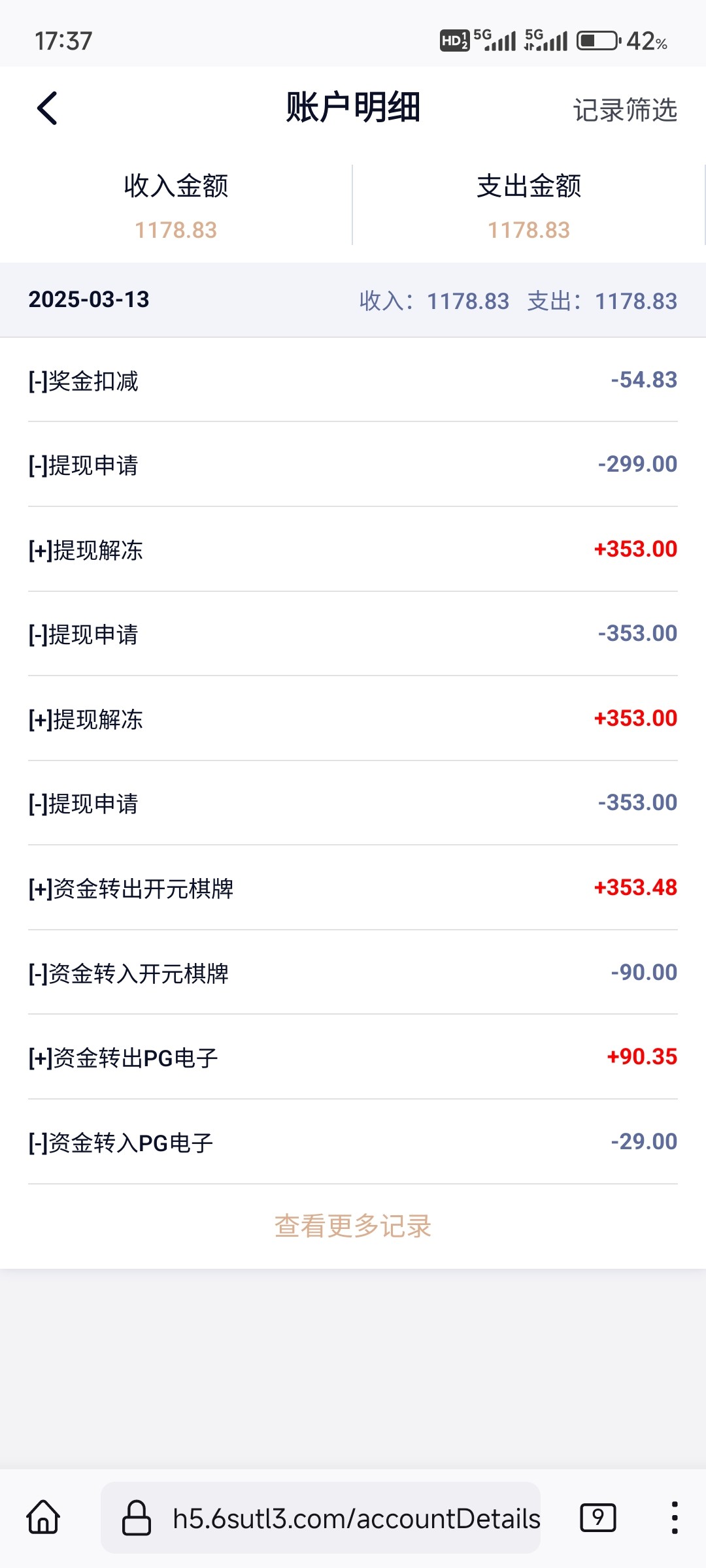This screenshot has height=1568, width=706.
Task: Open the 资金转入PG电子 -29.00 record
Action: point(353,1142)
